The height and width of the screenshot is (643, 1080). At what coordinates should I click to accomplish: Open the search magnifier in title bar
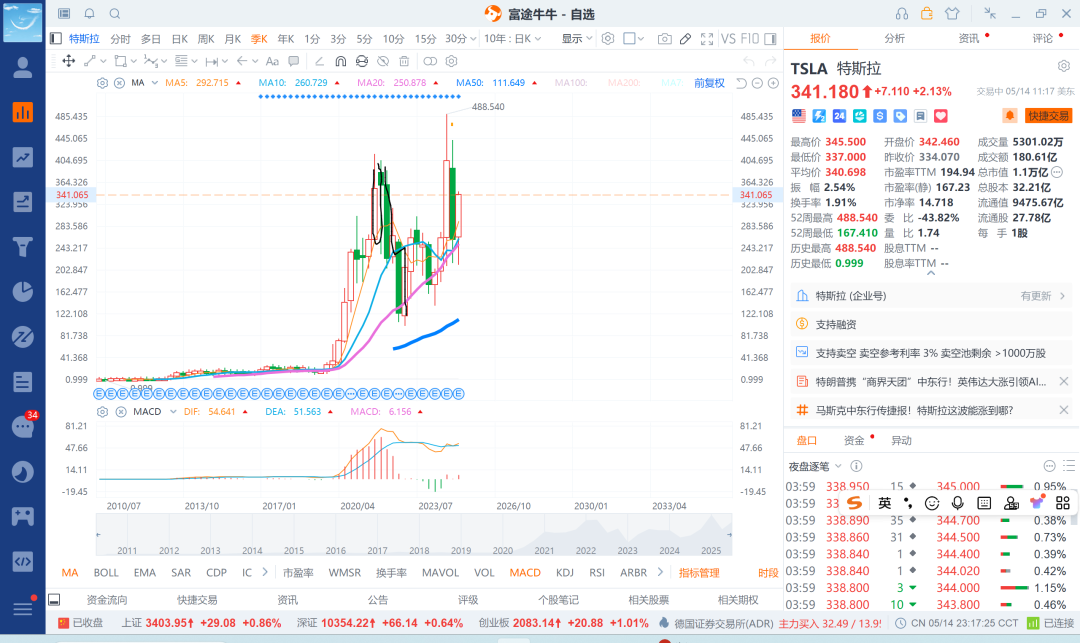point(115,14)
